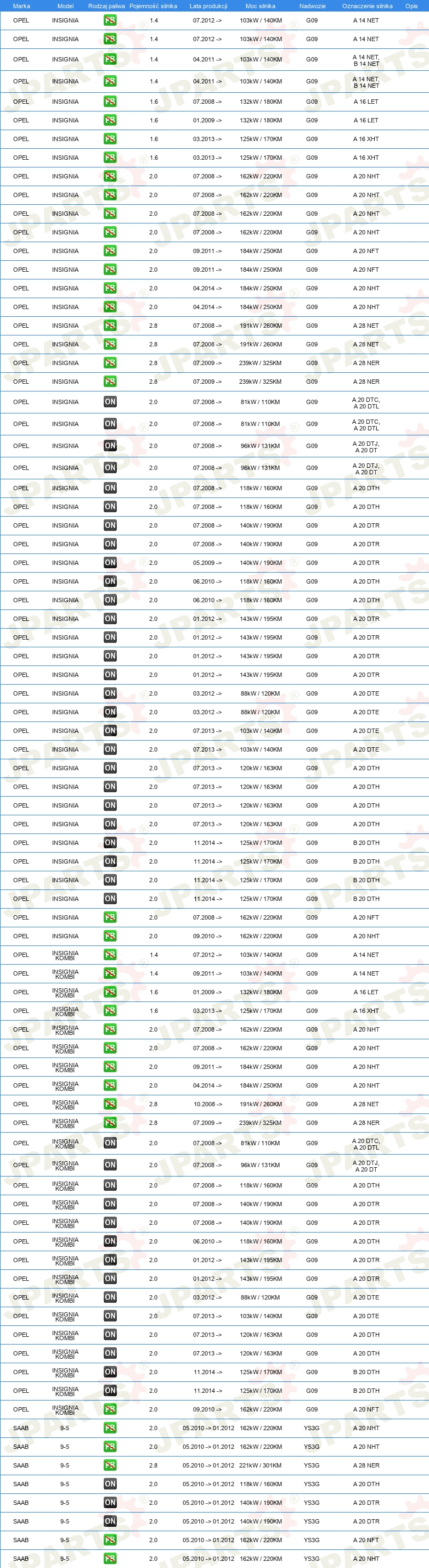
Task: Select the '05.2009 ->' production date cell
Action: point(207,562)
